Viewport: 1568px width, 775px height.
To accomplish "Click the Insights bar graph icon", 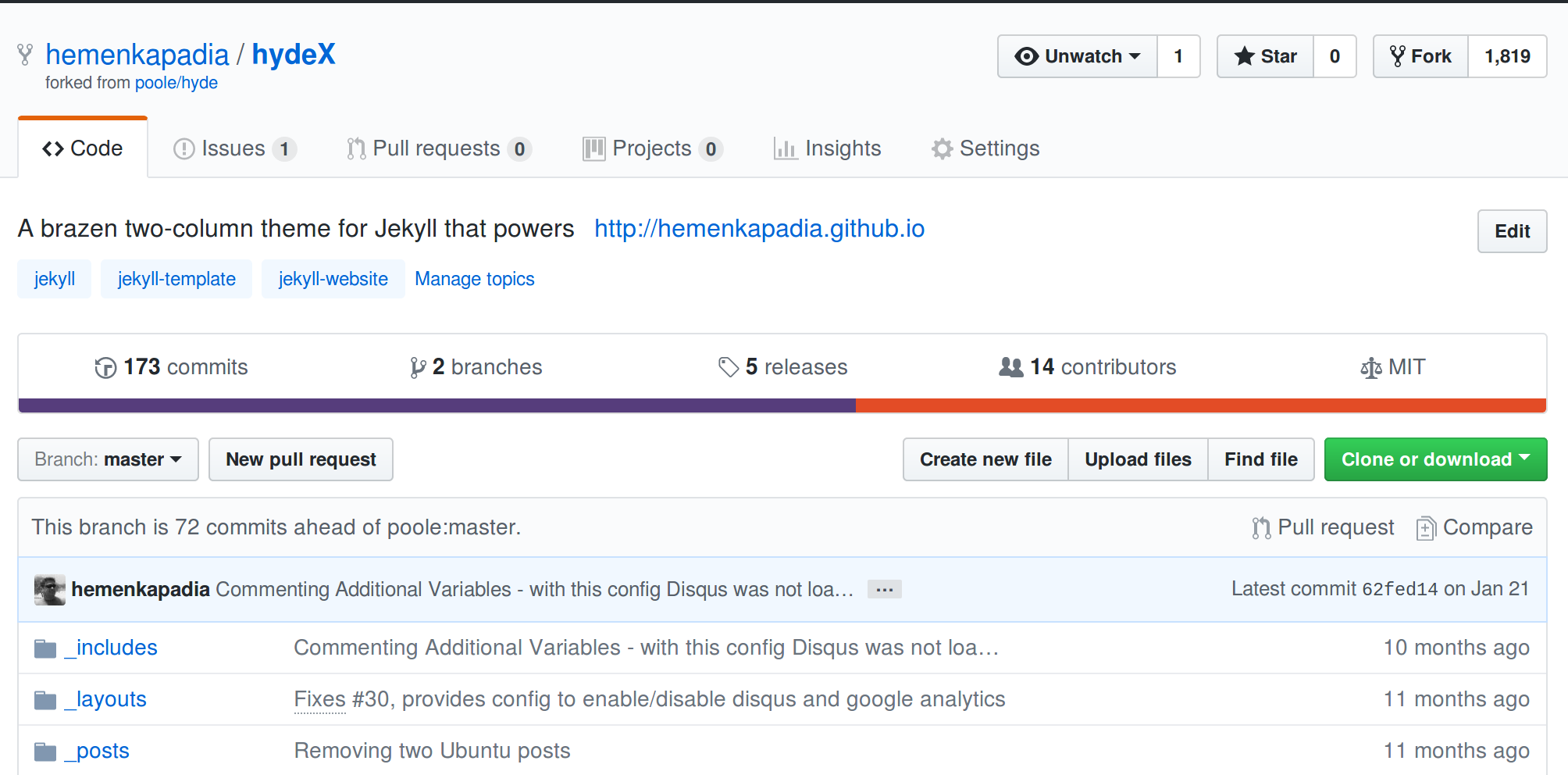I will [785, 148].
